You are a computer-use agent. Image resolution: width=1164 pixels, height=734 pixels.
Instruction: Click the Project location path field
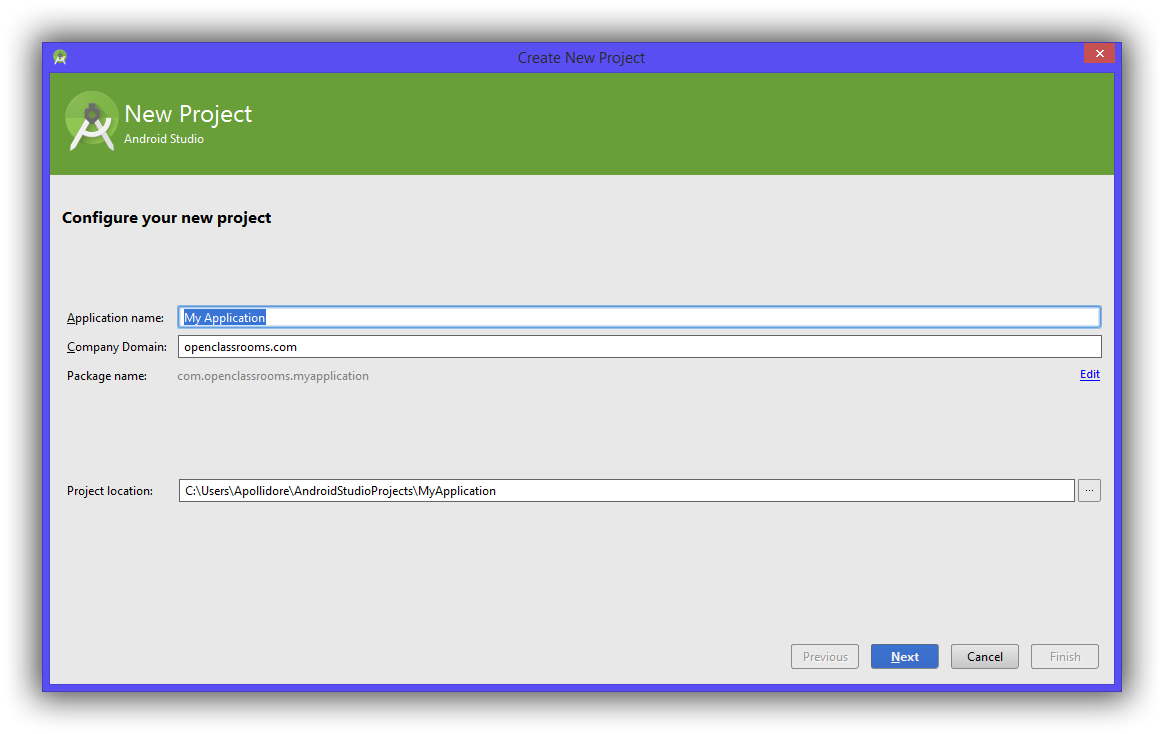[627, 491]
